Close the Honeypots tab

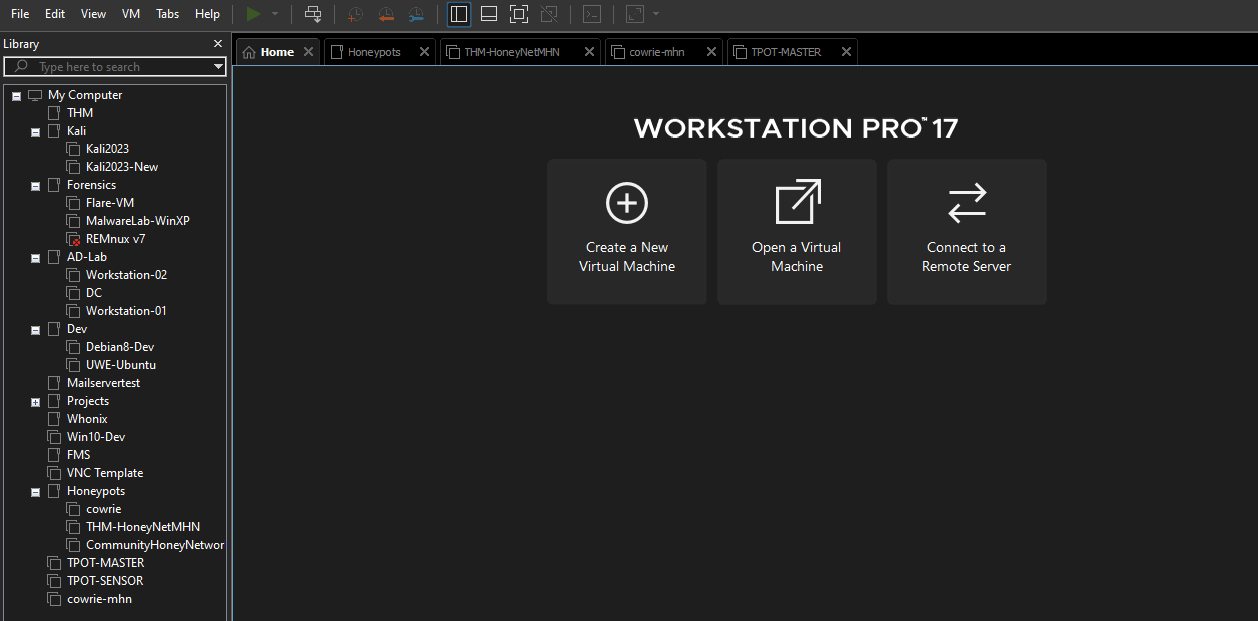tap(424, 52)
